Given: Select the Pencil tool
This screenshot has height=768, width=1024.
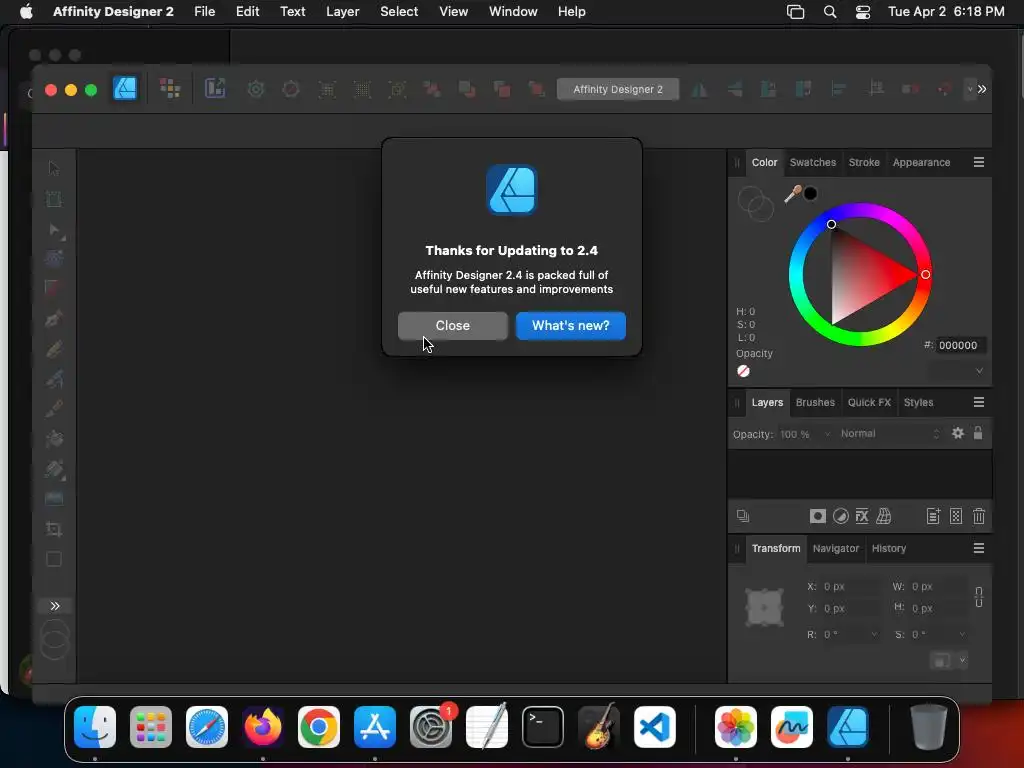Looking at the screenshot, I should coord(54,348).
